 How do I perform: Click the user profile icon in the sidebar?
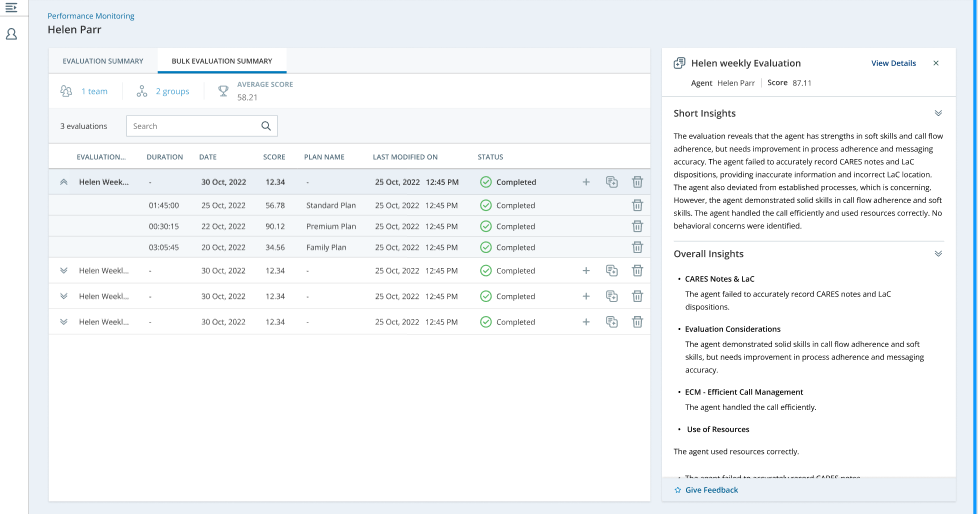11,34
